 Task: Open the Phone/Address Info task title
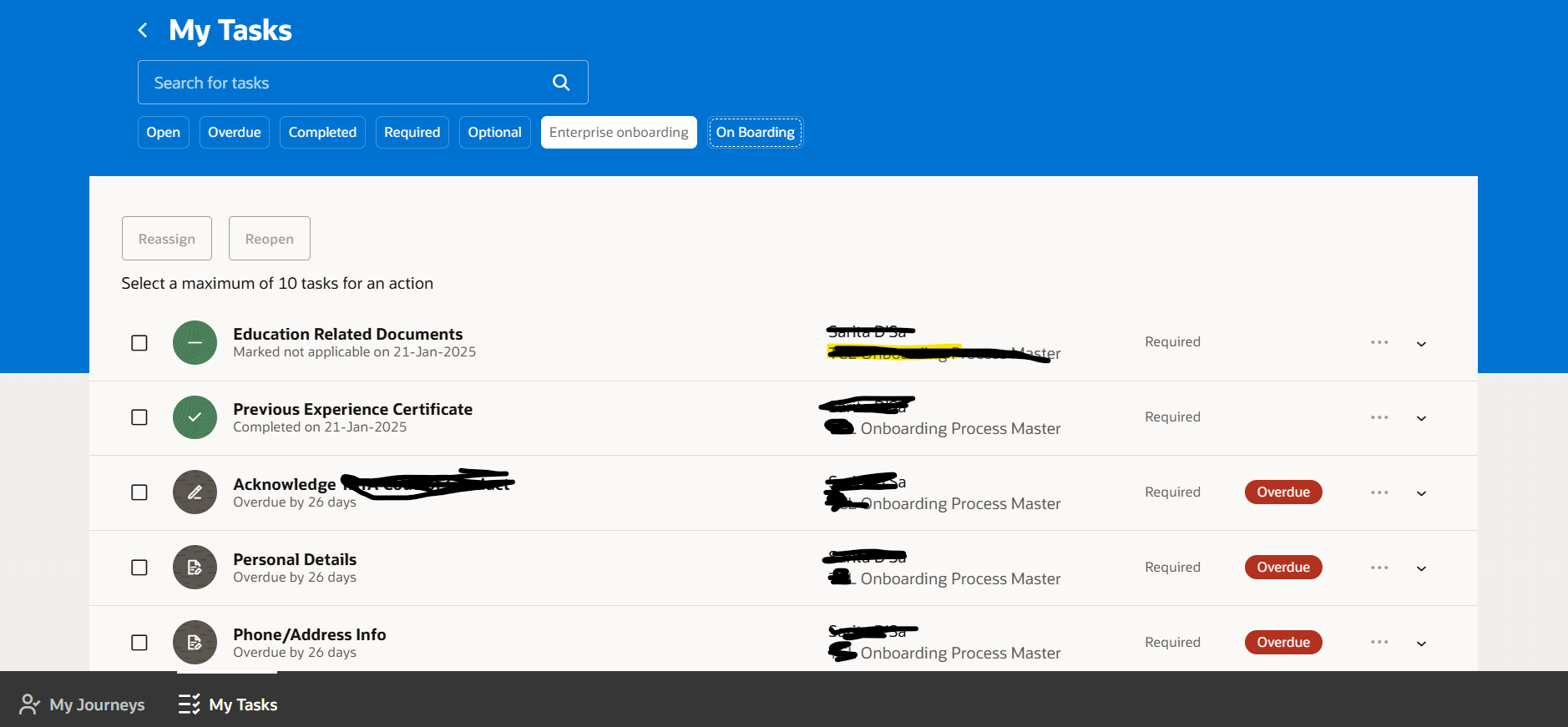[310, 634]
